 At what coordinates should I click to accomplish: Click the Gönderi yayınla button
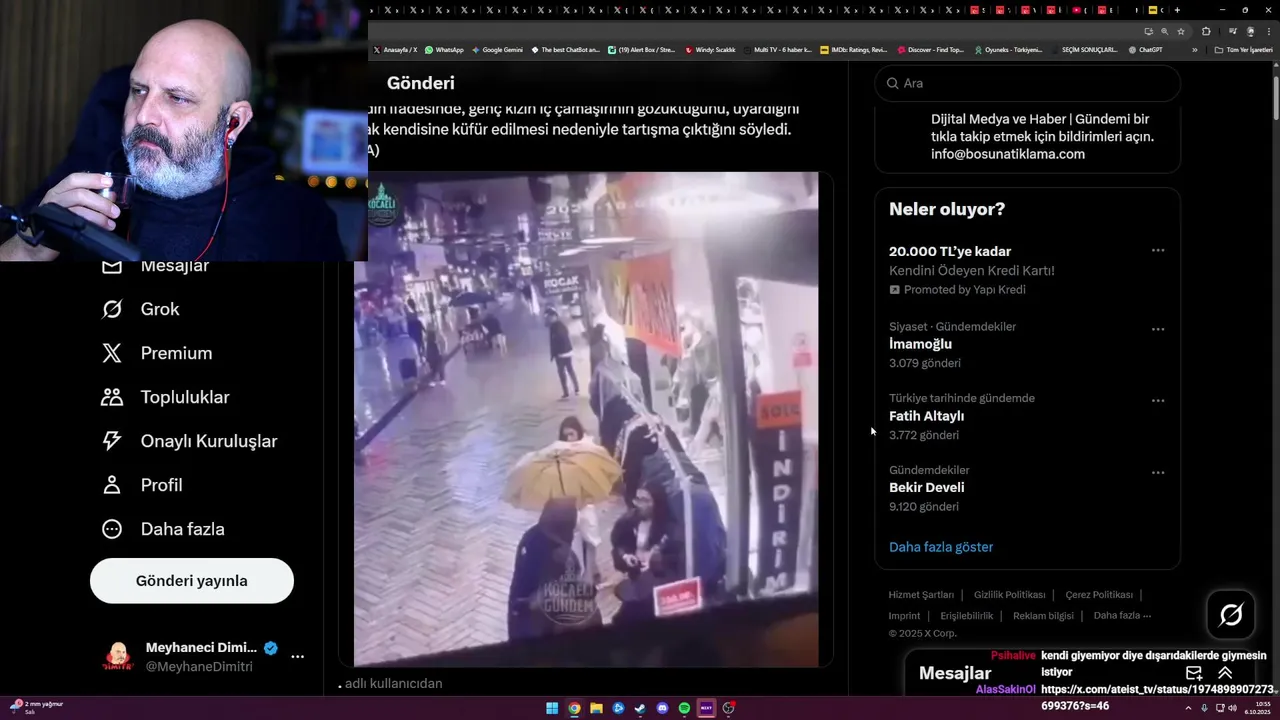(192, 581)
